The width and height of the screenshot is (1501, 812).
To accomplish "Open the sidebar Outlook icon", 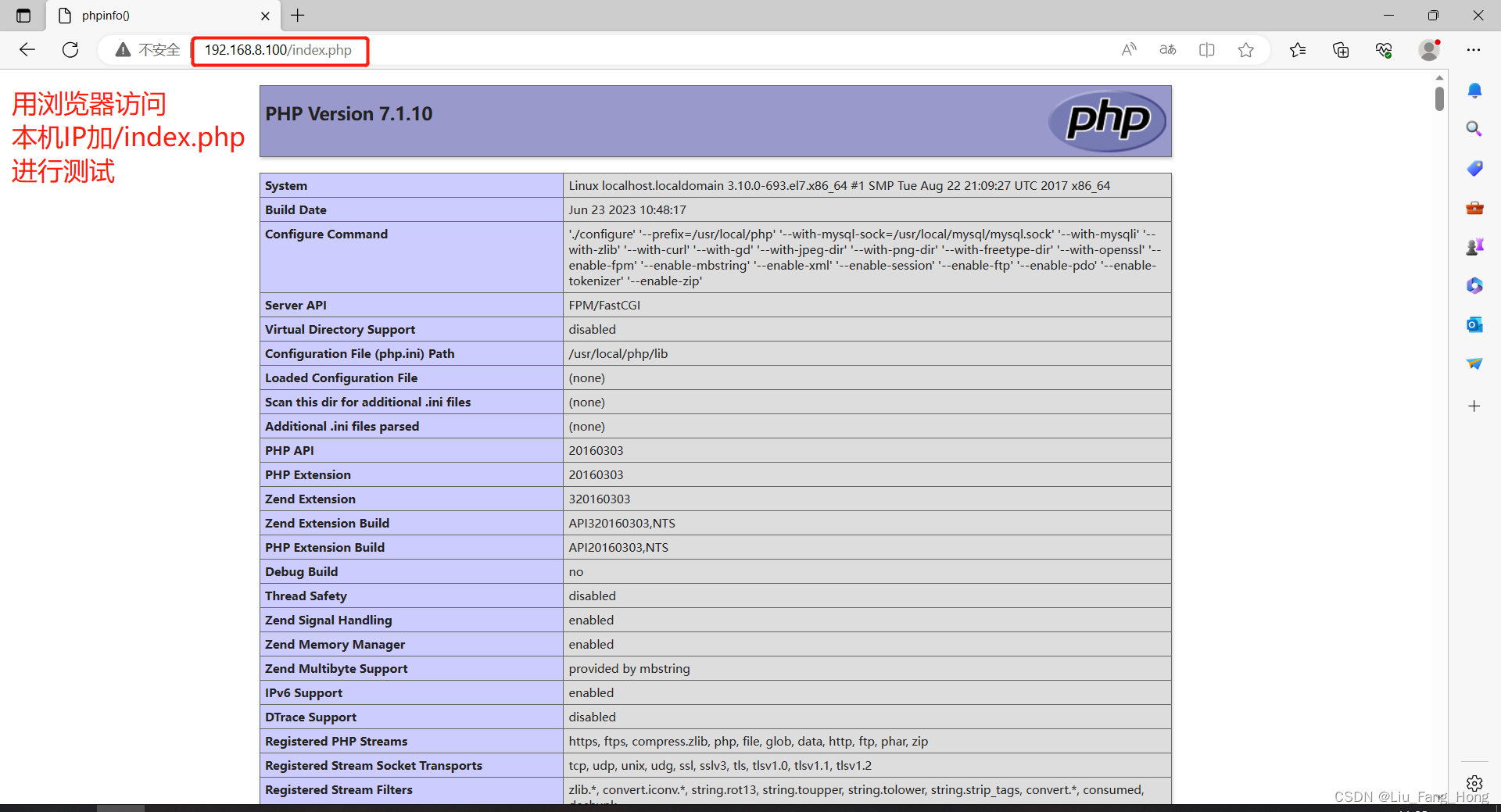I will click(1474, 324).
